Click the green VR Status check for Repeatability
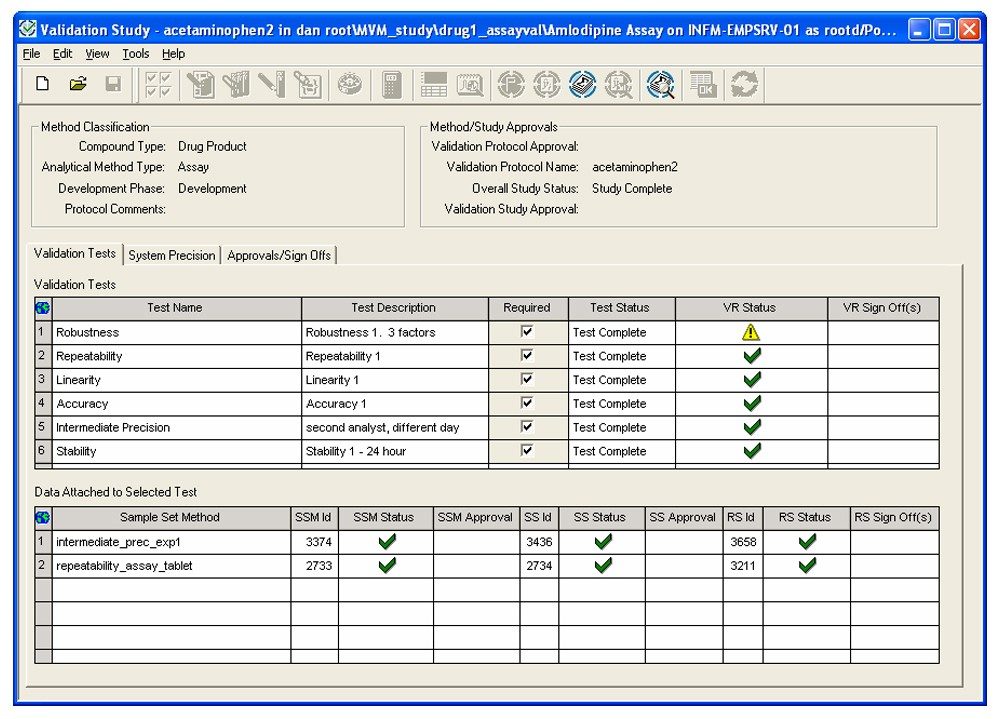 pyautogui.click(x=753, y=356)
